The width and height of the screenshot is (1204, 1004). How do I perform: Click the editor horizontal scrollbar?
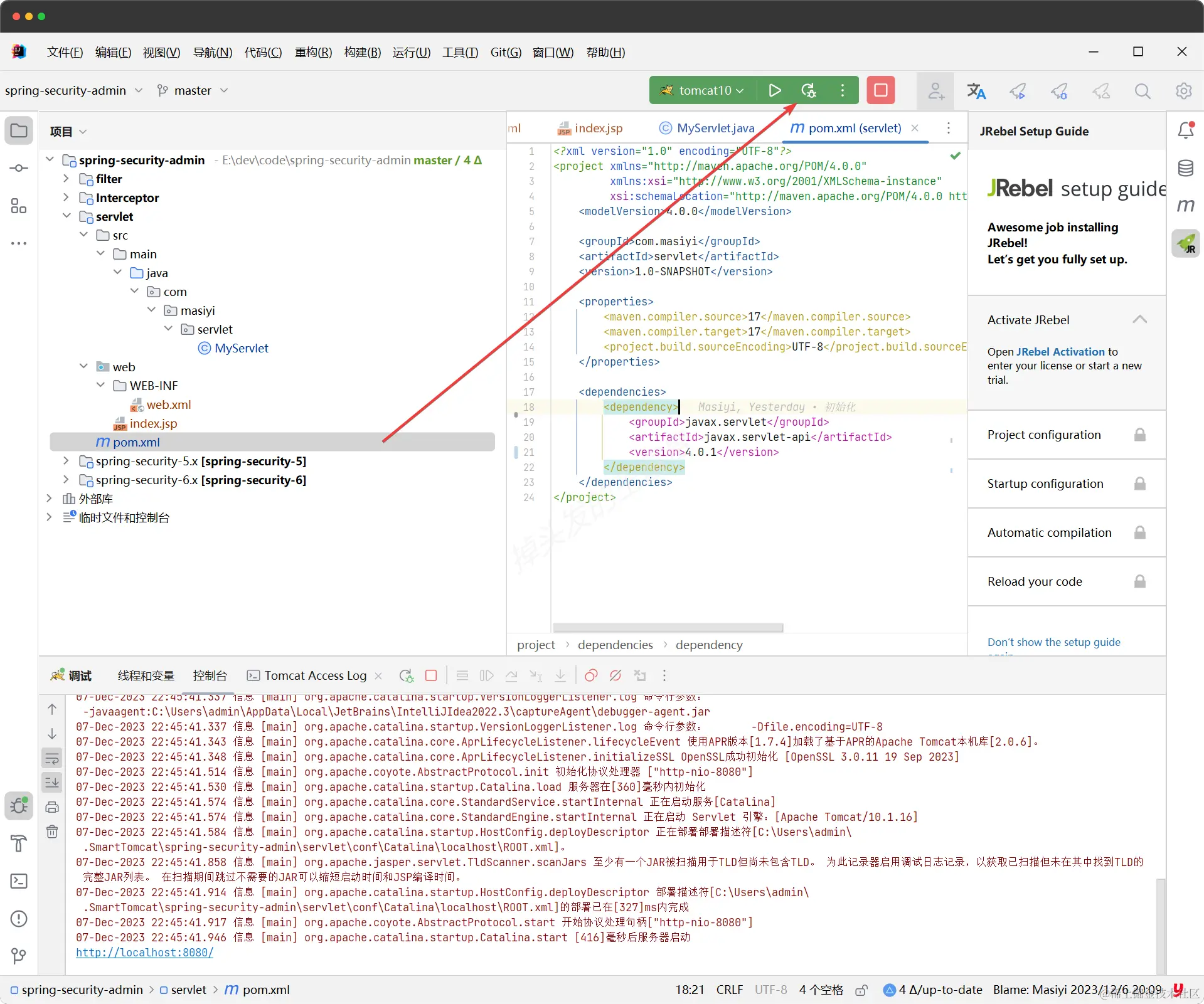(x=668, y=628)
